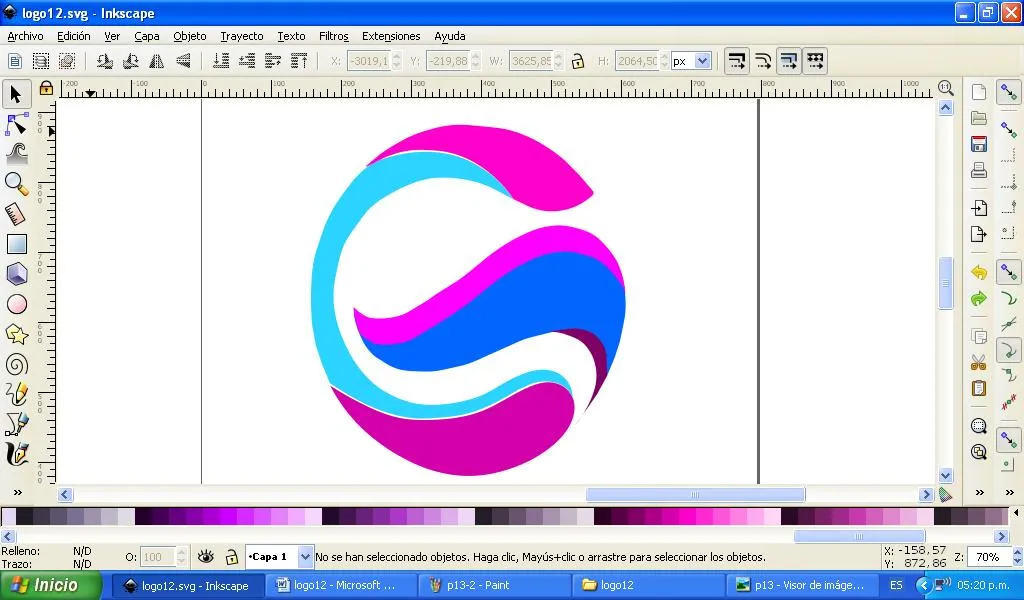Flip selection horizontally

pyautogui.click(x=157, y=61)
